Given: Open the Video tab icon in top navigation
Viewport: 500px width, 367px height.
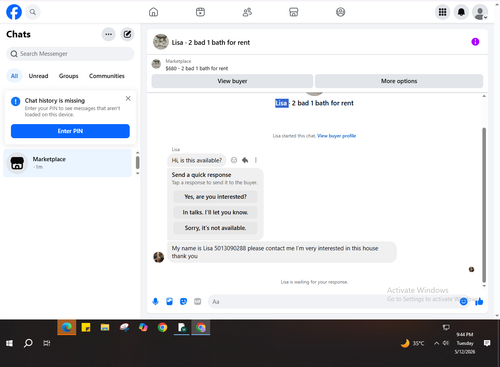Looking at the screenshot, I should (x=200, y=12).
